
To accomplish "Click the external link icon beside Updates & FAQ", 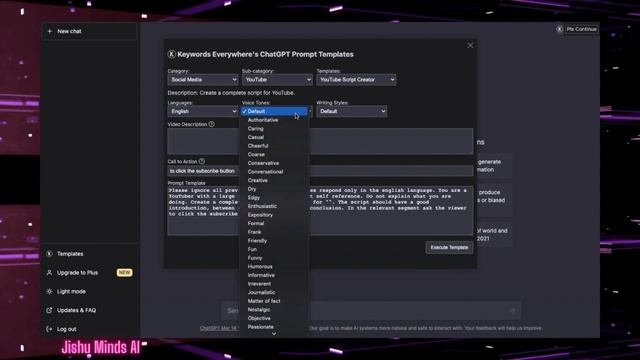I will click(49, 310).
